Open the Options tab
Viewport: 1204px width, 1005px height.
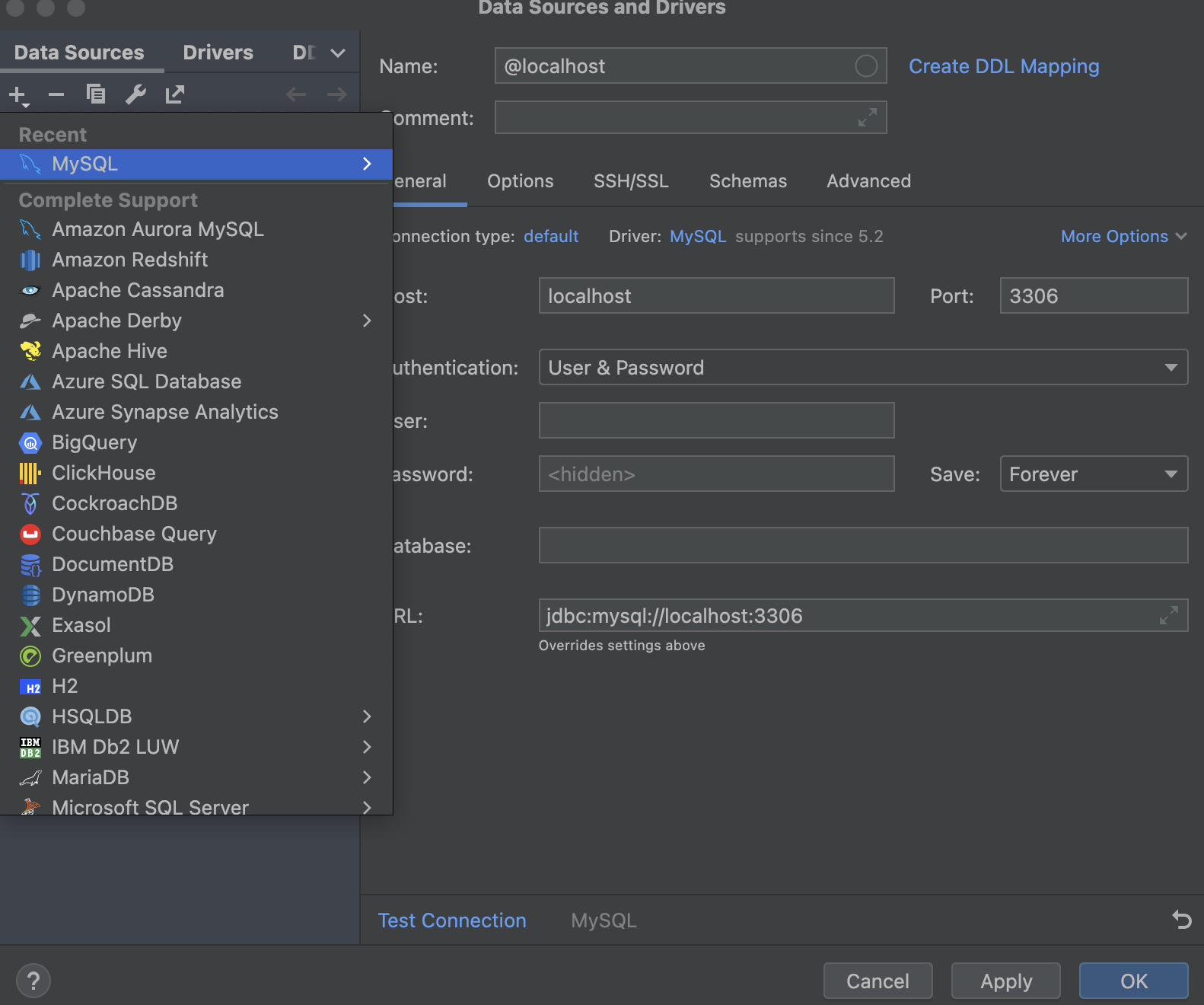coord(521,181)
